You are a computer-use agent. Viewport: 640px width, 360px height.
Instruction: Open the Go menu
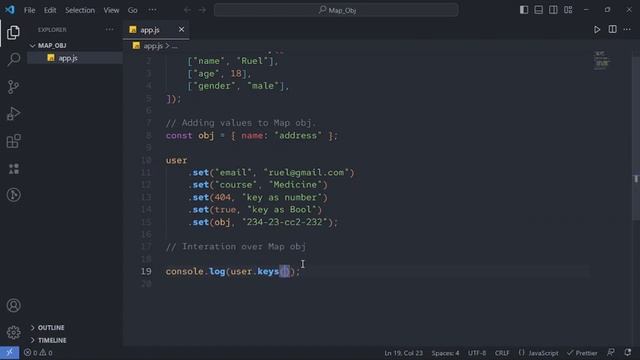tap(132, 10)
